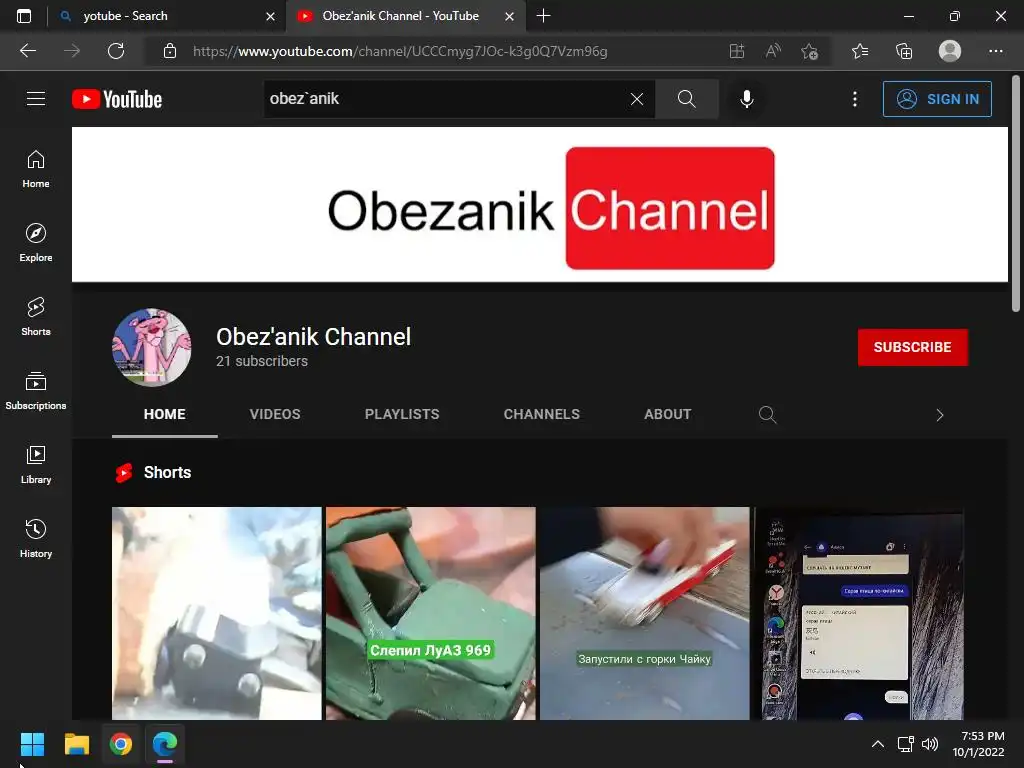Open Google Chrome from taskbar
The image size is (1024, 768).
[x=121, y=744]
